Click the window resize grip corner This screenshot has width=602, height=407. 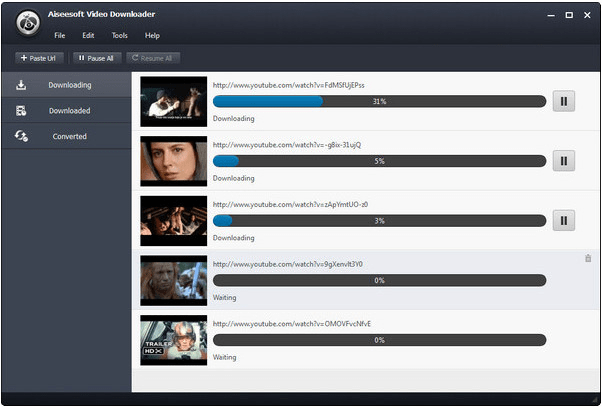click(x=595, y=400)
